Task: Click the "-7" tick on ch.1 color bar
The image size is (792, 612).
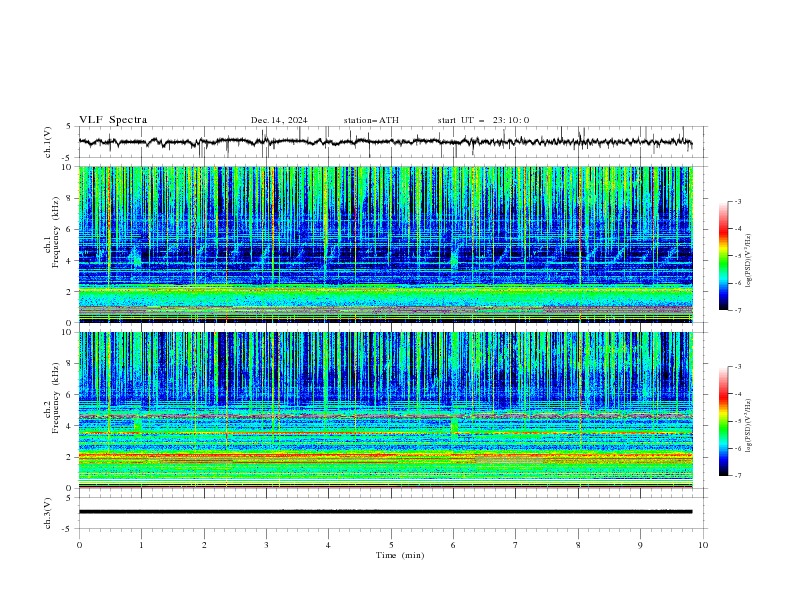Action: [738, 310]
